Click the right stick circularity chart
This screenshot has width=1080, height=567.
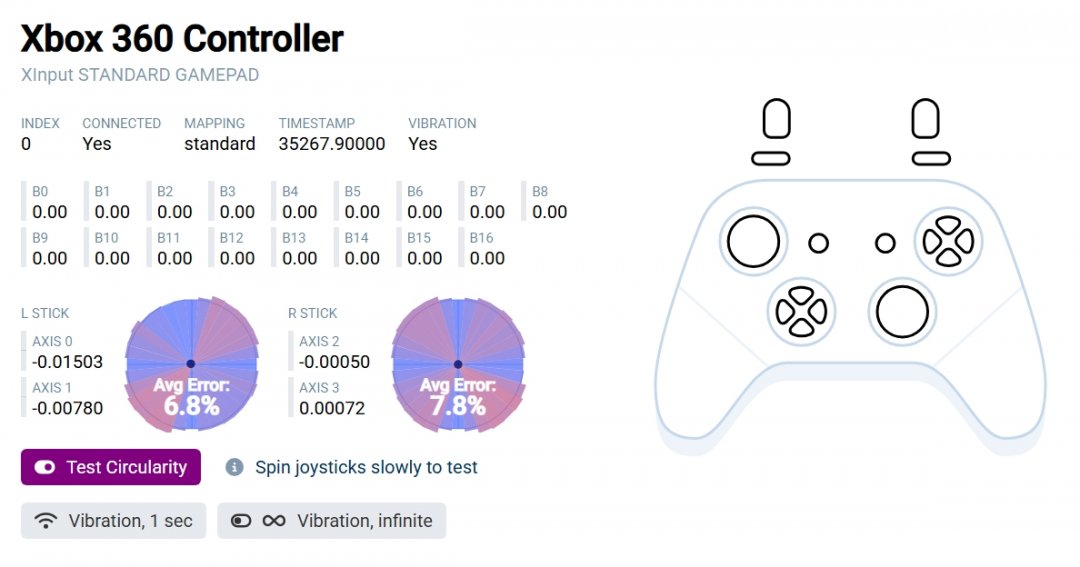(457, 364)
